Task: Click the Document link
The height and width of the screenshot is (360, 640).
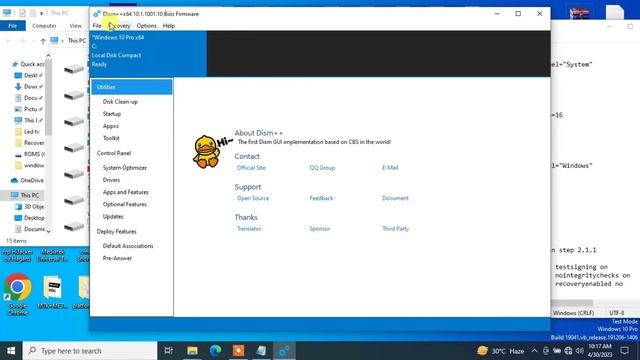Action: click(395, 198)
